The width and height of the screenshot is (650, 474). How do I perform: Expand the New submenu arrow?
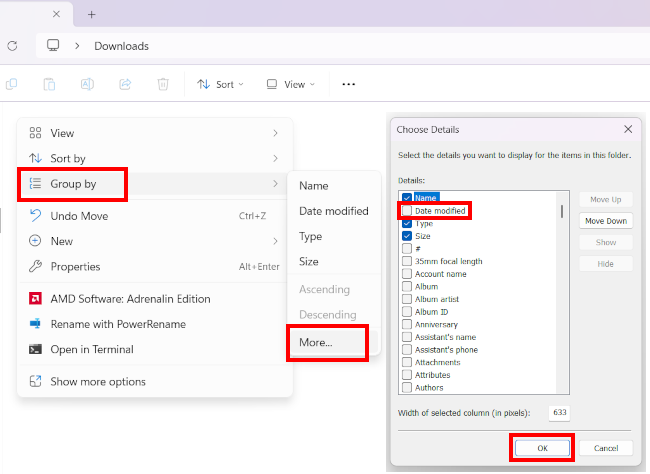click(x=275, y=241)
